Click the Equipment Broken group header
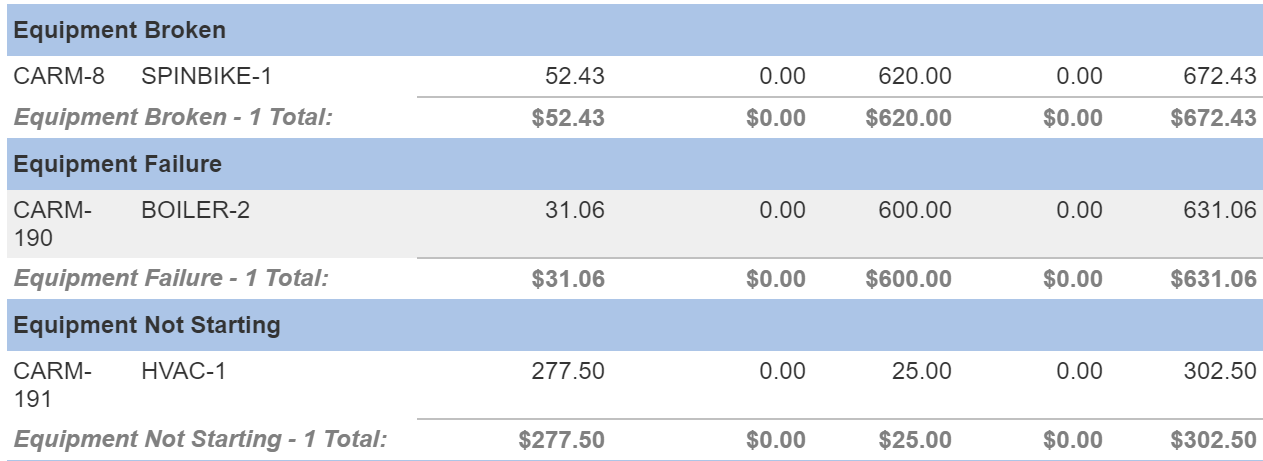This screenshot has height=461, width=1263. tap(634, 30)
